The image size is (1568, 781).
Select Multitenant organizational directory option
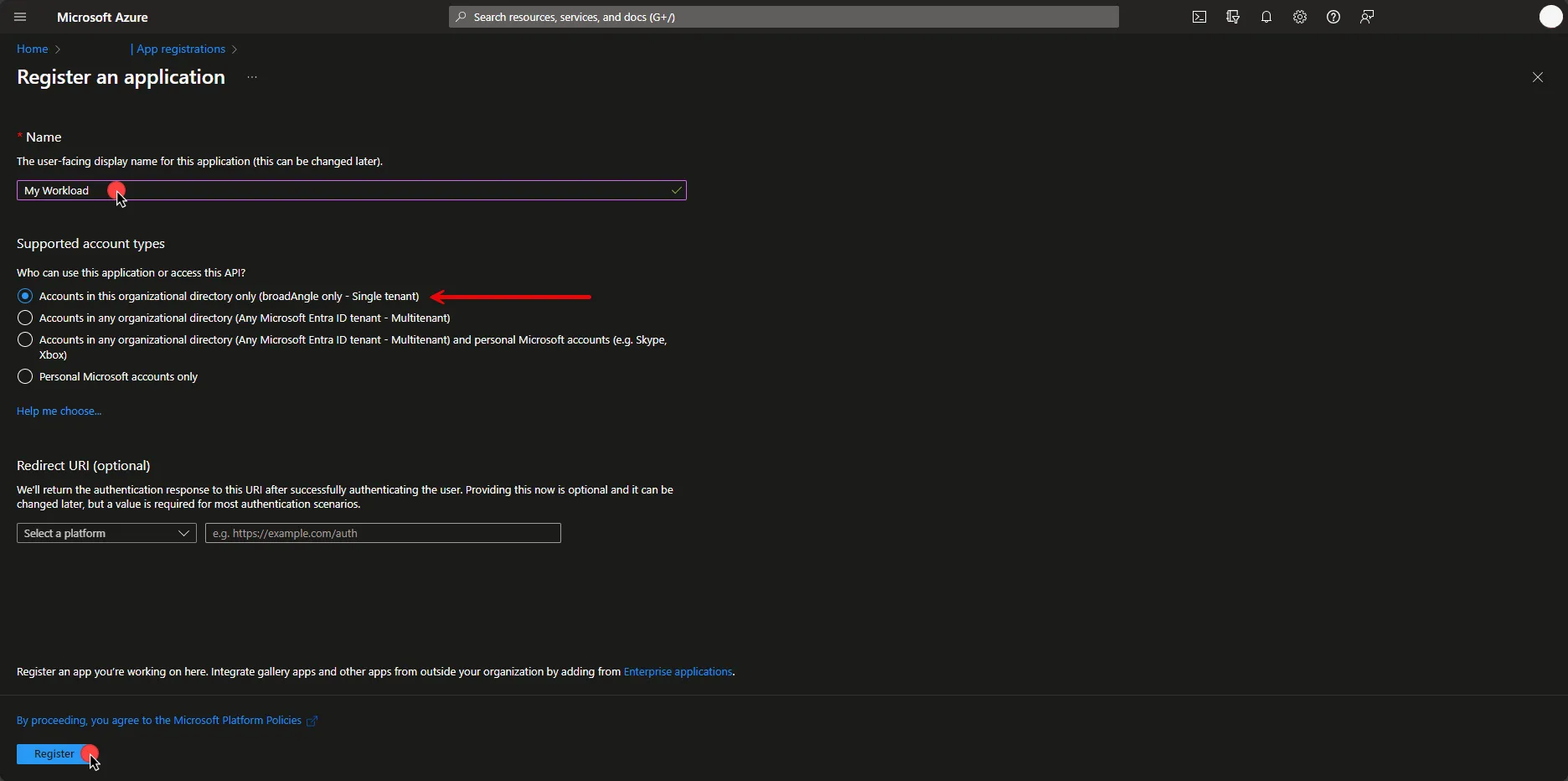(25, 318)
